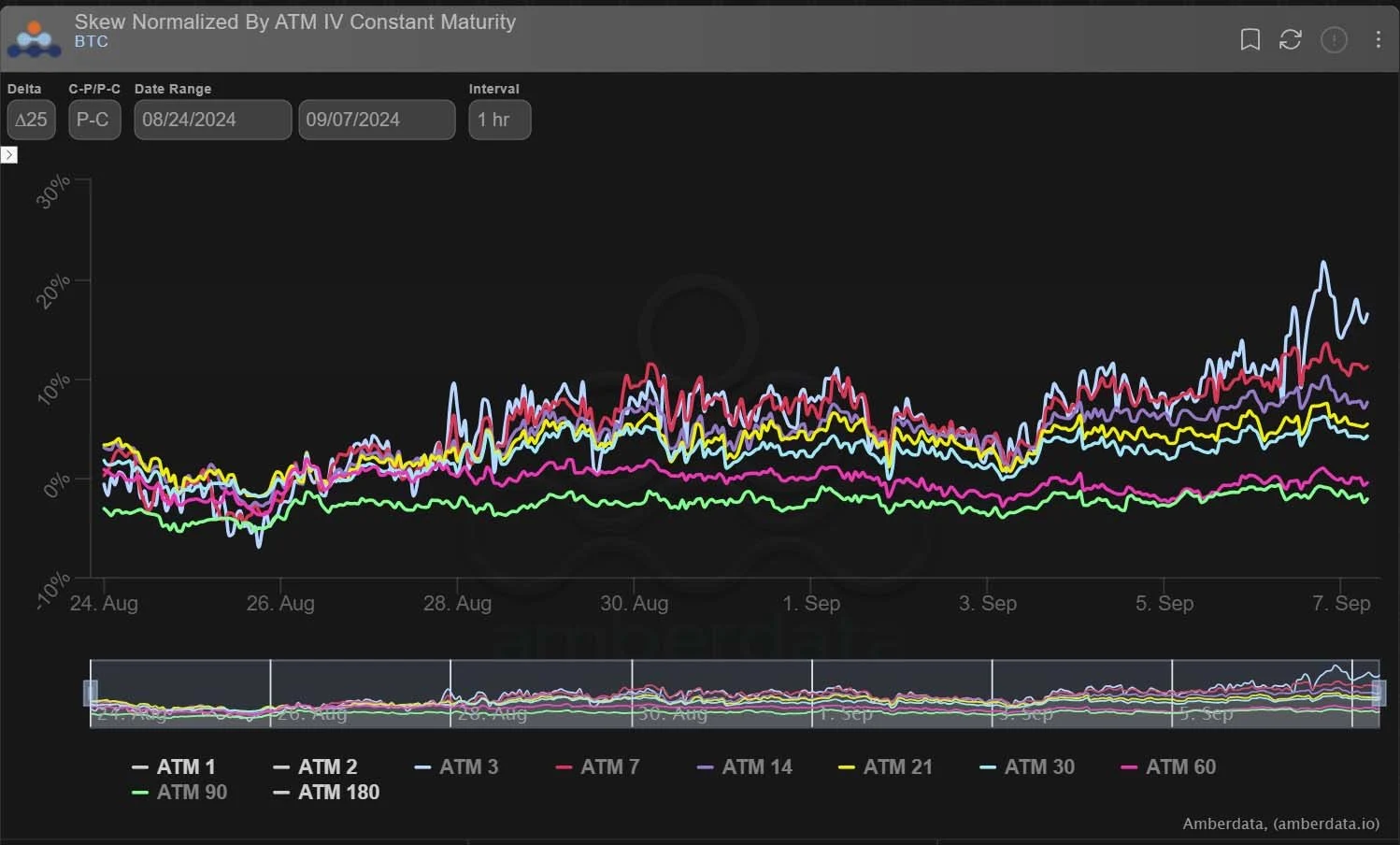The image size is (1400, 845).
Task: Open the Amberdata (amberdata.io) credit link
Action: (x=1281, y=824)
